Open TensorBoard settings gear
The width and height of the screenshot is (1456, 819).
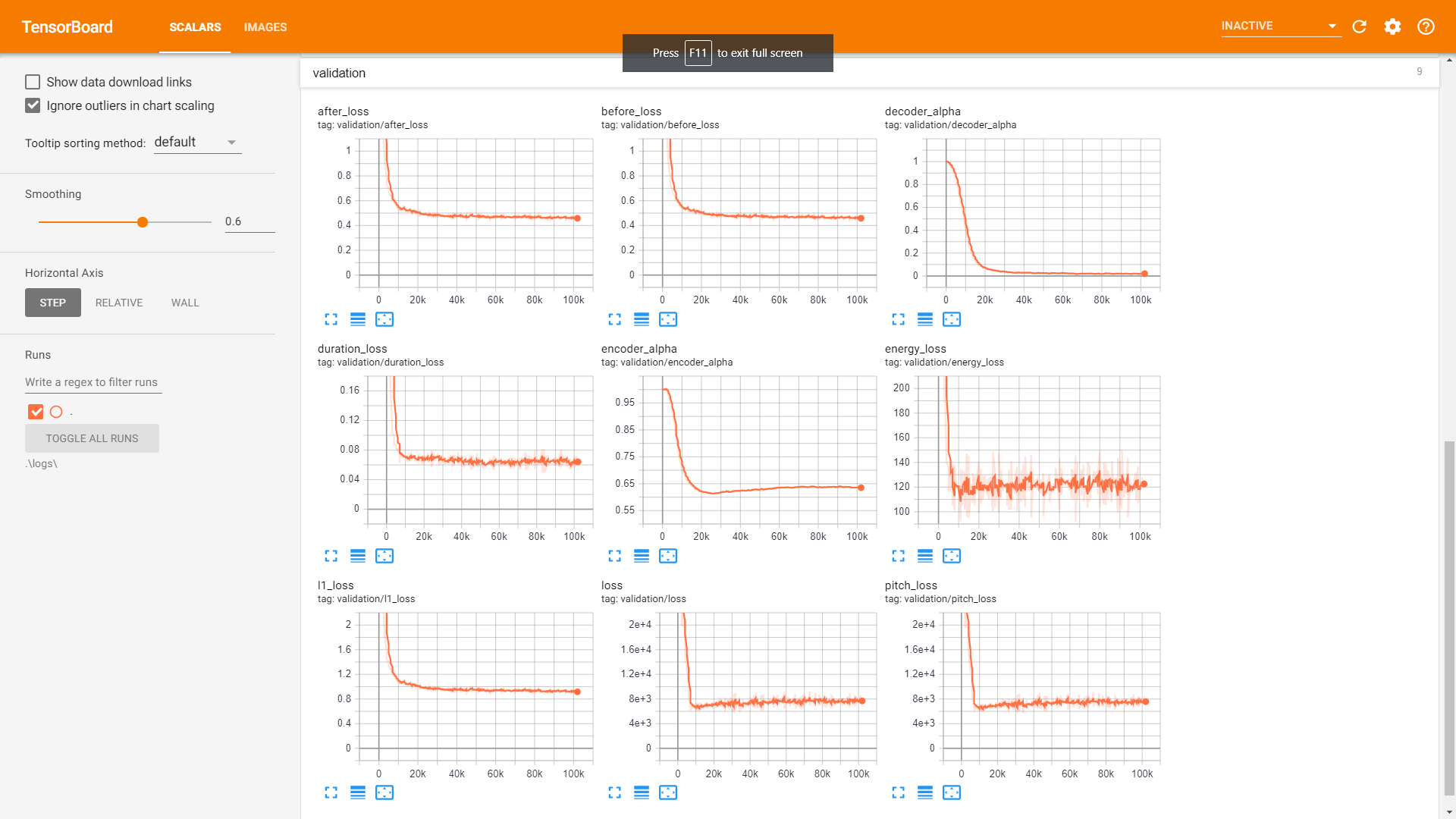click(x=1392, y=27)
